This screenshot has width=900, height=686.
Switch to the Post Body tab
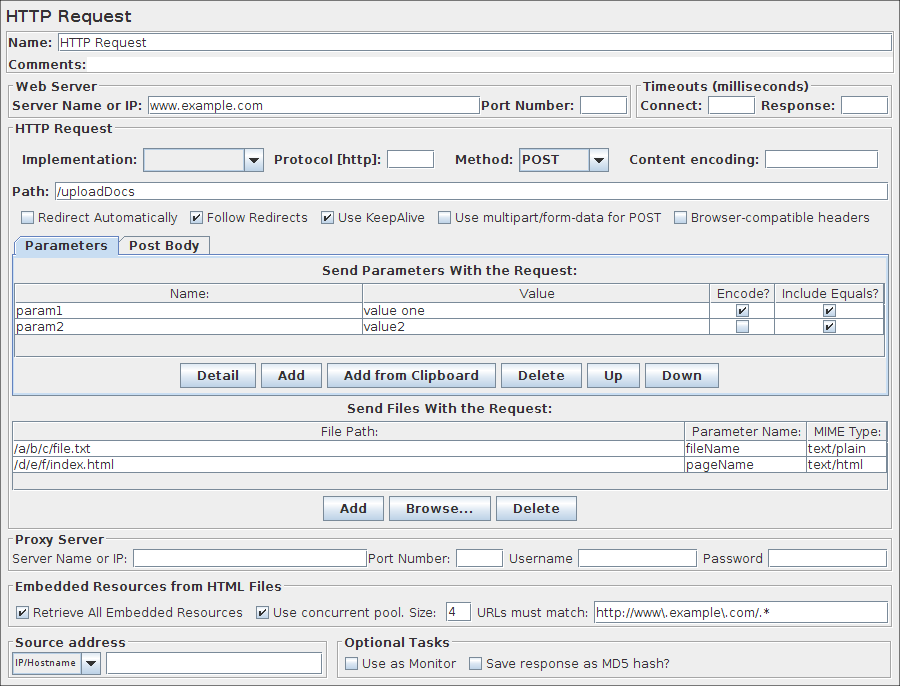[x=164, y=246]
